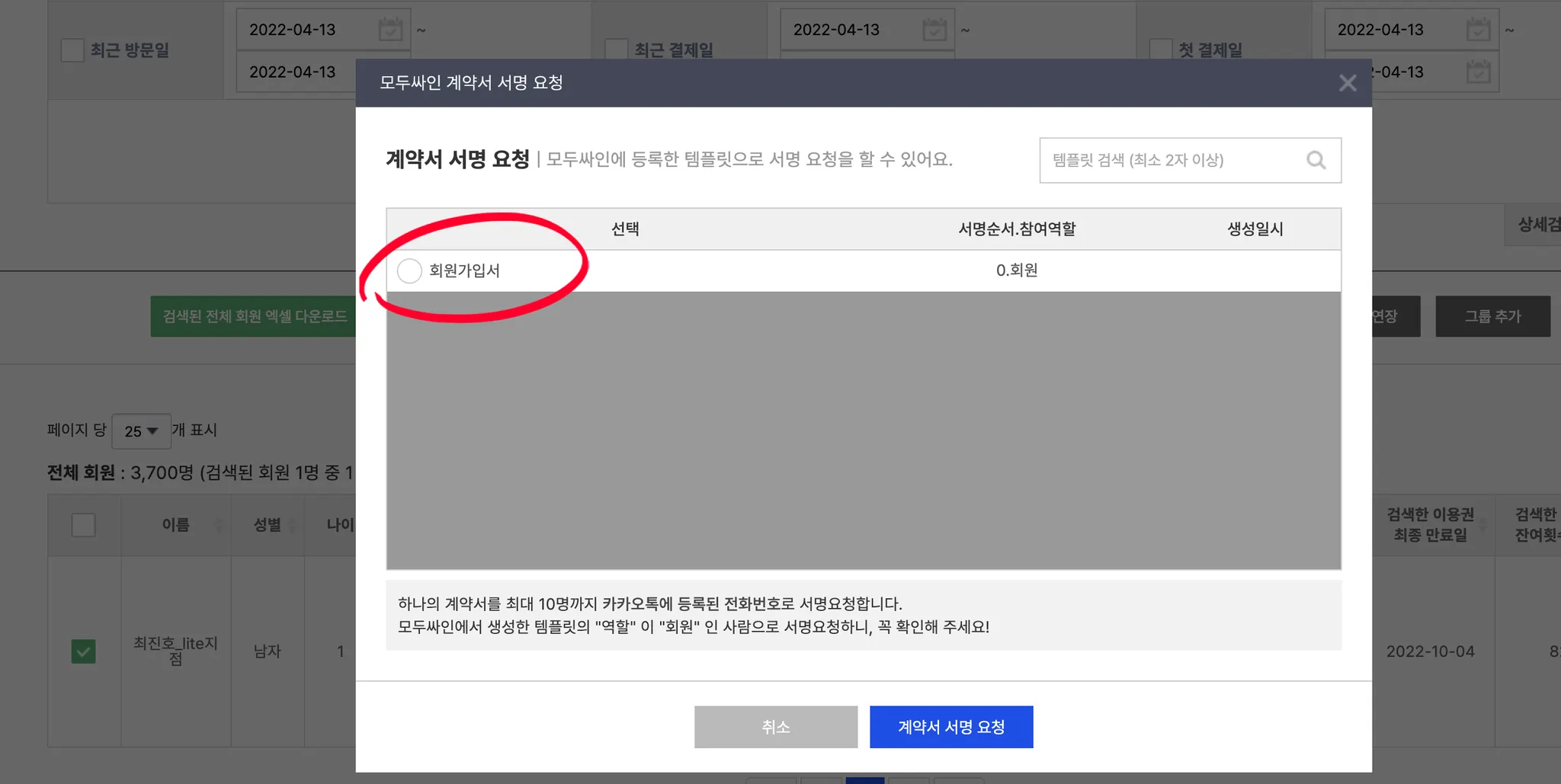Screen dimensions: 1561x784
Task: Click the 최진호_lite지점 member name
Action: [x=176, y=651]
